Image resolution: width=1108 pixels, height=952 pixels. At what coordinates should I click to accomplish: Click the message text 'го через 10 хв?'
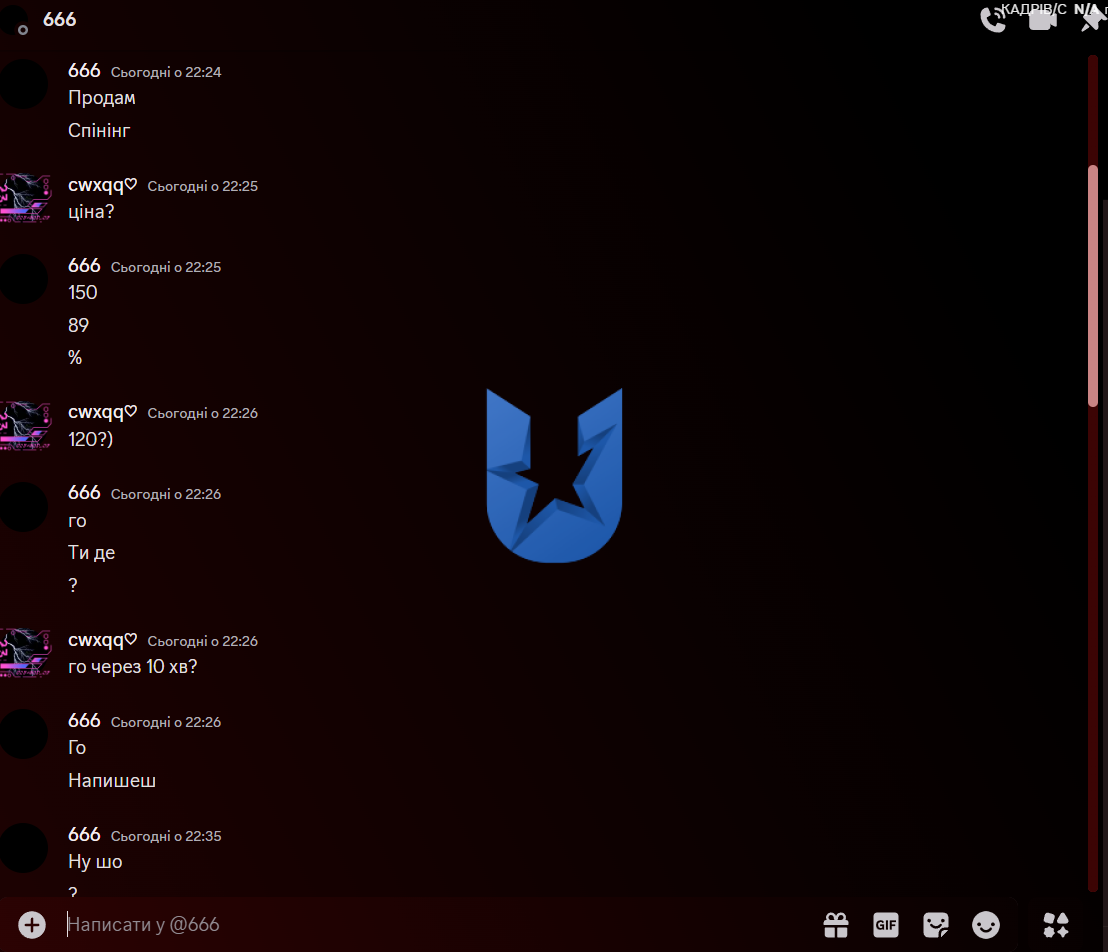coord(133,666)
